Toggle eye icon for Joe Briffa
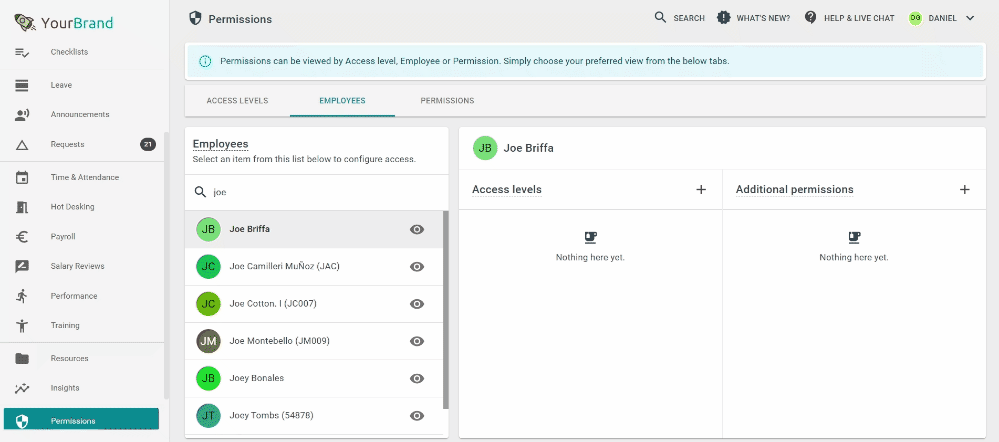 [x=417, y=229]
